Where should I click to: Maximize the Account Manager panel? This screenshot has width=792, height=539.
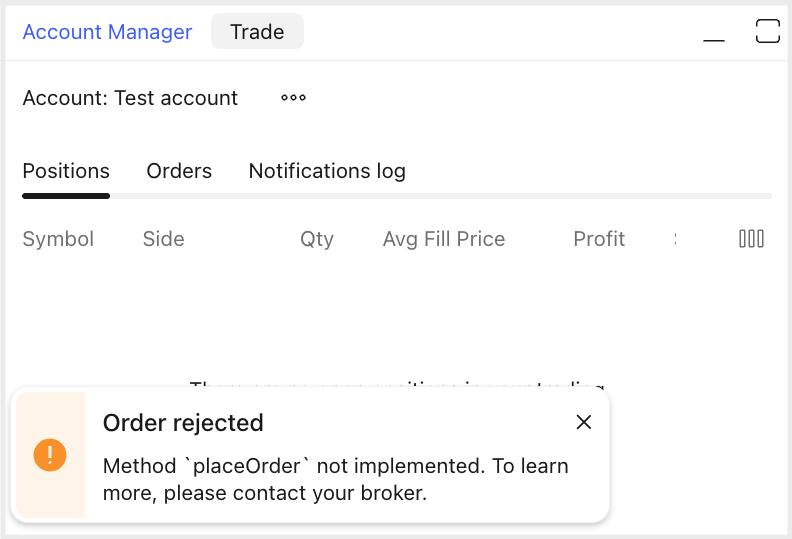pyautogui.click(x=767, y=31)
